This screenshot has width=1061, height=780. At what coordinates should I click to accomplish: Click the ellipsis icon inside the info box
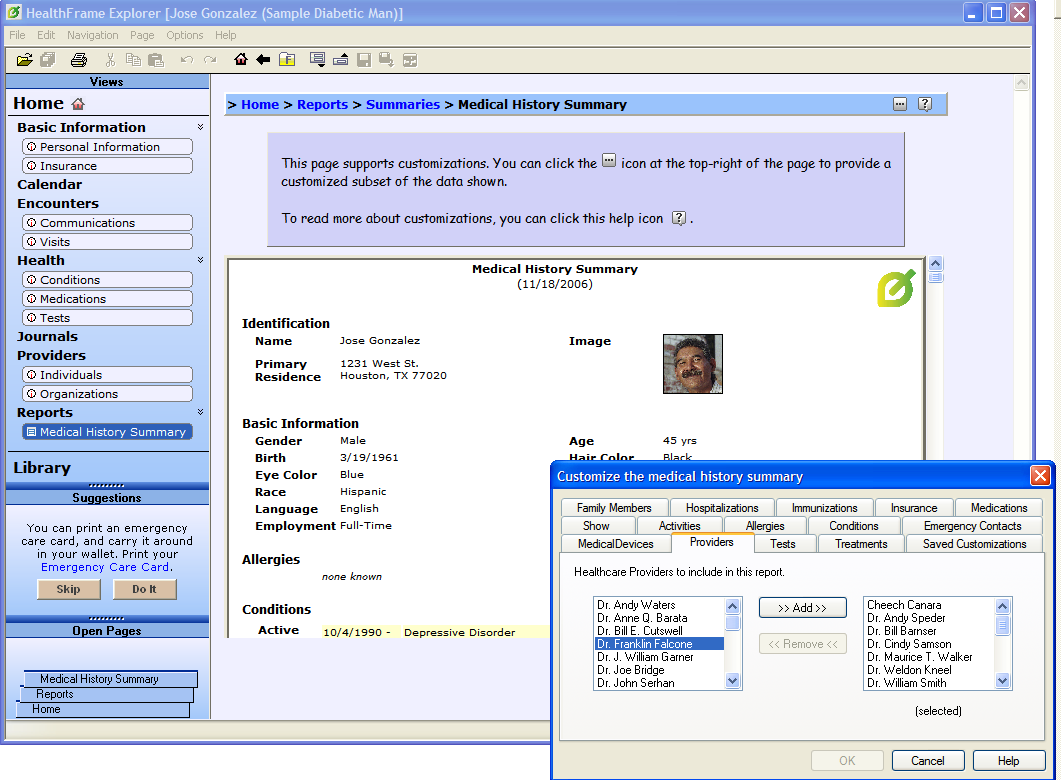(609, 161)
